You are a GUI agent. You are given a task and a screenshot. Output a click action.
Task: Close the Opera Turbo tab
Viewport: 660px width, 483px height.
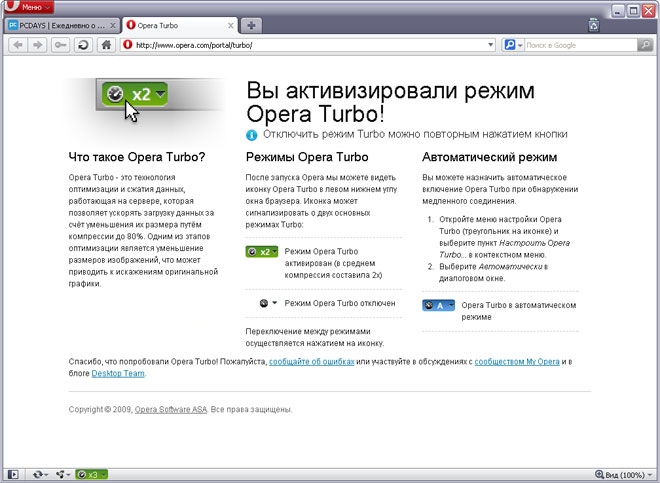coord(231,26)
